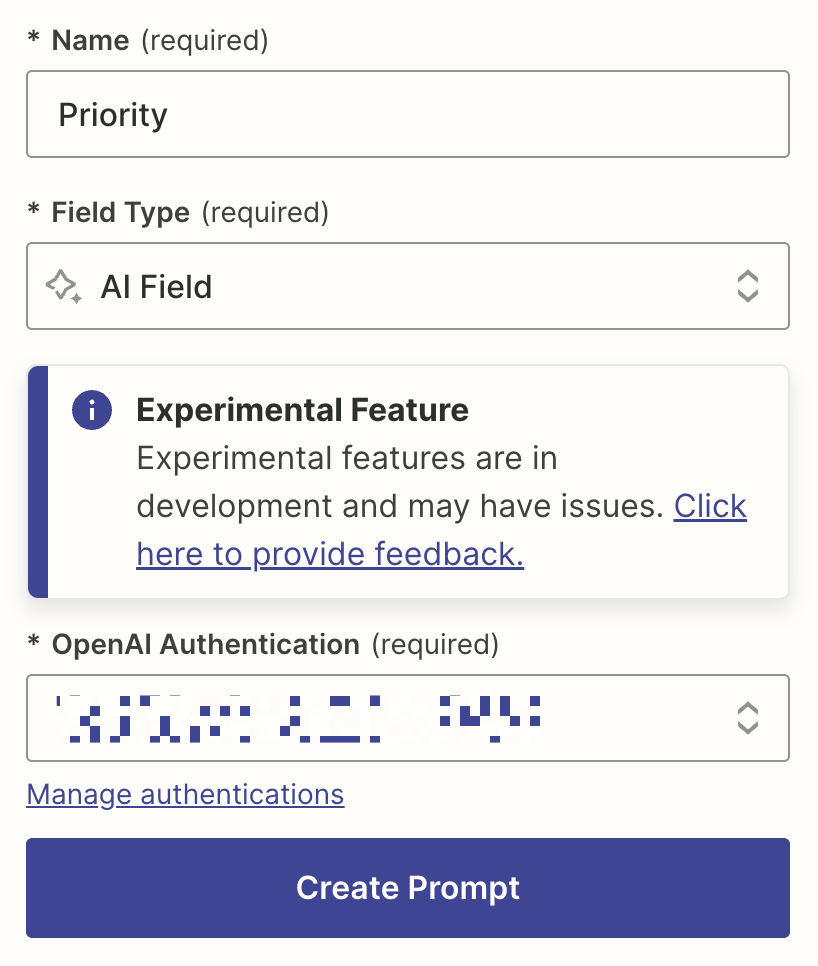Click the bold "OpenAI Authentication" label

tap(205, 645)
